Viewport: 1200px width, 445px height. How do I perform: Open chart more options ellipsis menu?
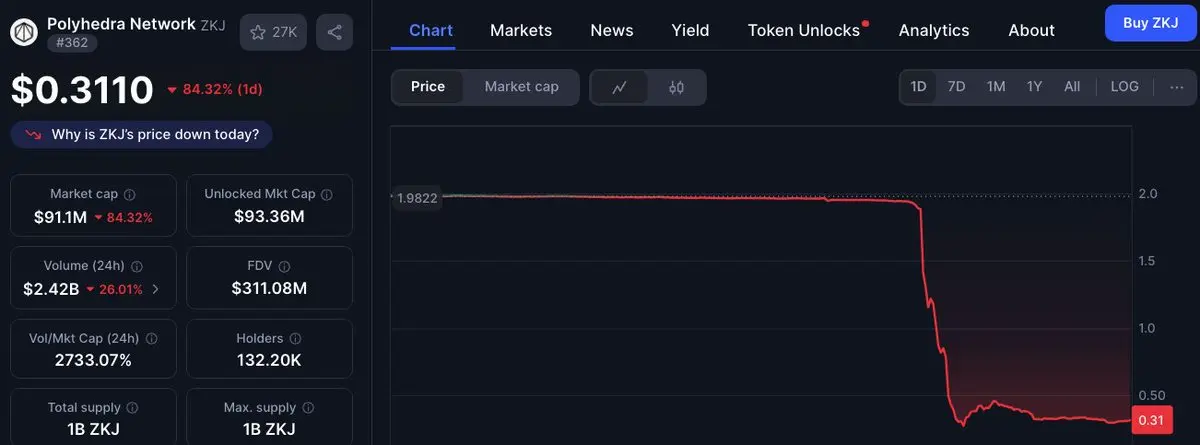(1175, 87)
